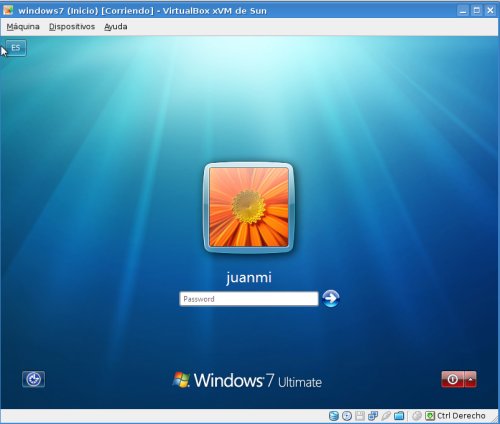Expand shutdown options arrow next to power
This screenshot has height=424, width=500.
pyautogui.click(x=470, y=379)
